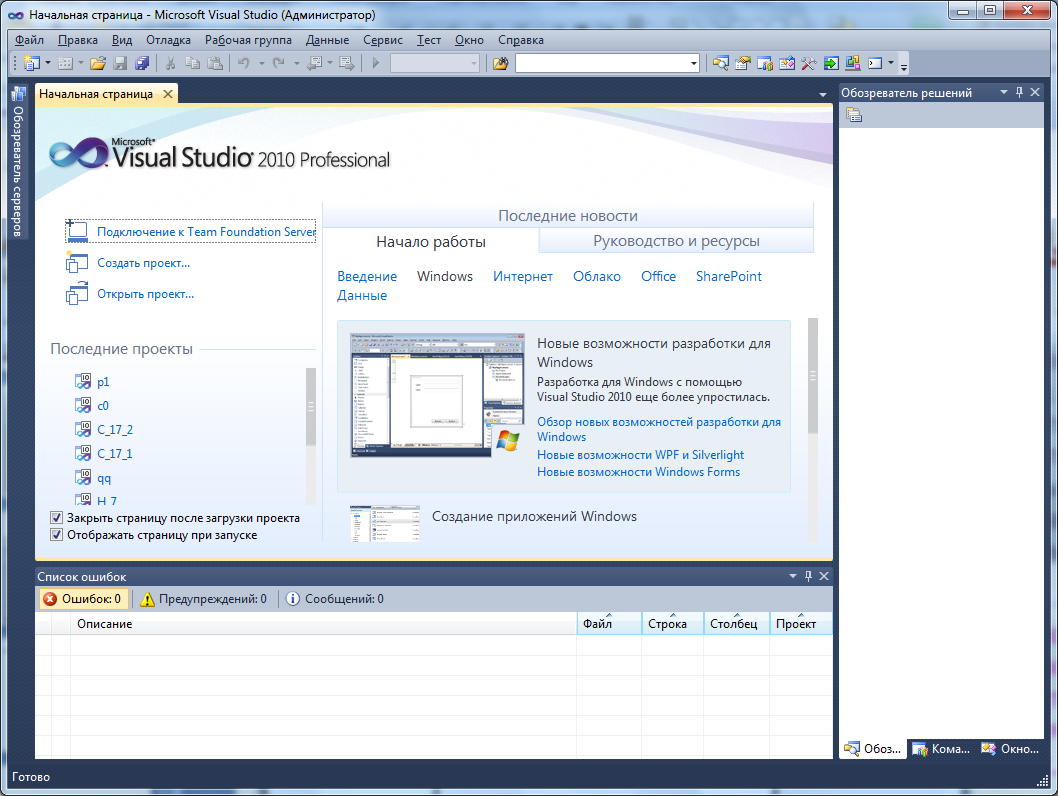Viewport: 1058px width, 796px height.
Task: Click the Paste clipboard icon
Action: pos(215,63)
